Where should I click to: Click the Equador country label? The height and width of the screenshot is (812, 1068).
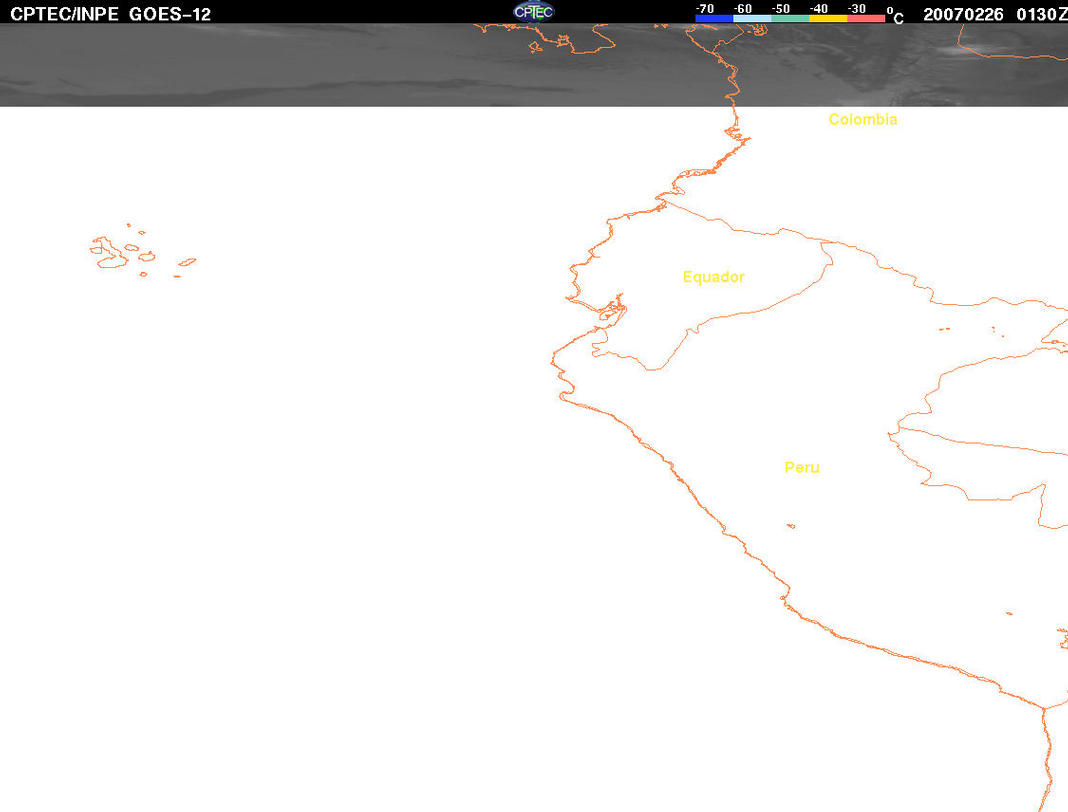713,277
